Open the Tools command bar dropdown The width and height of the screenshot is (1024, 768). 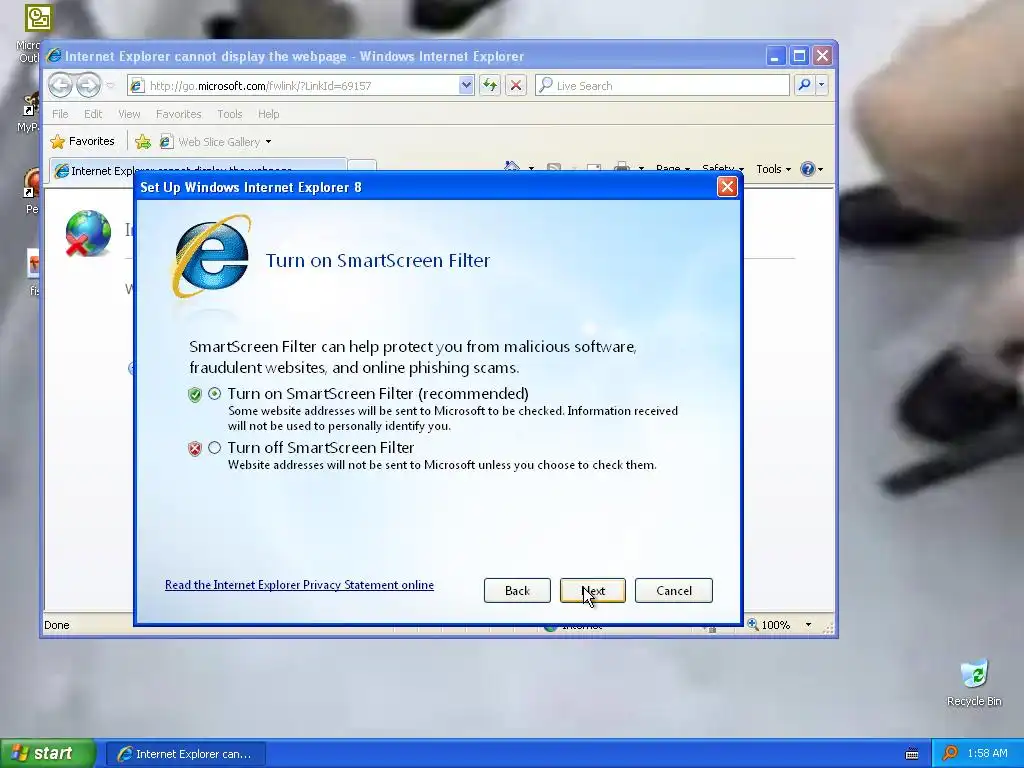pos(773,169)
